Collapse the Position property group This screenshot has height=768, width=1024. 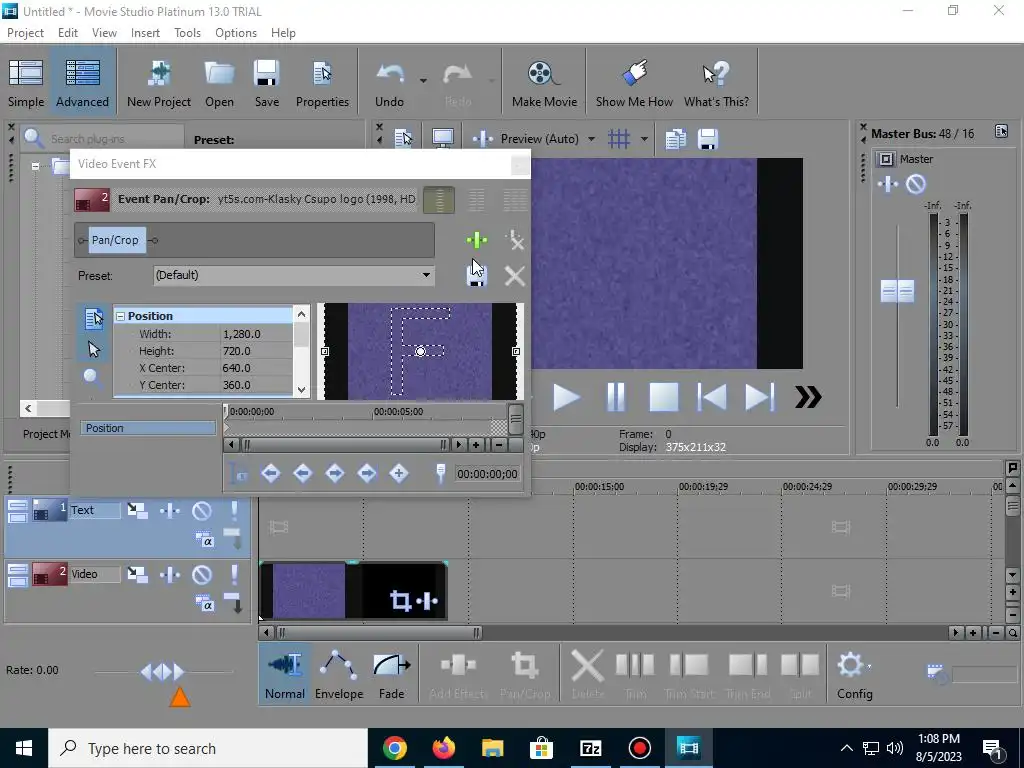[120, 316]
